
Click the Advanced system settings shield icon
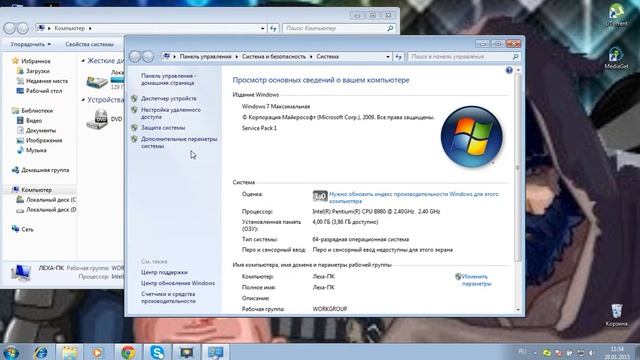coord(134,139)
